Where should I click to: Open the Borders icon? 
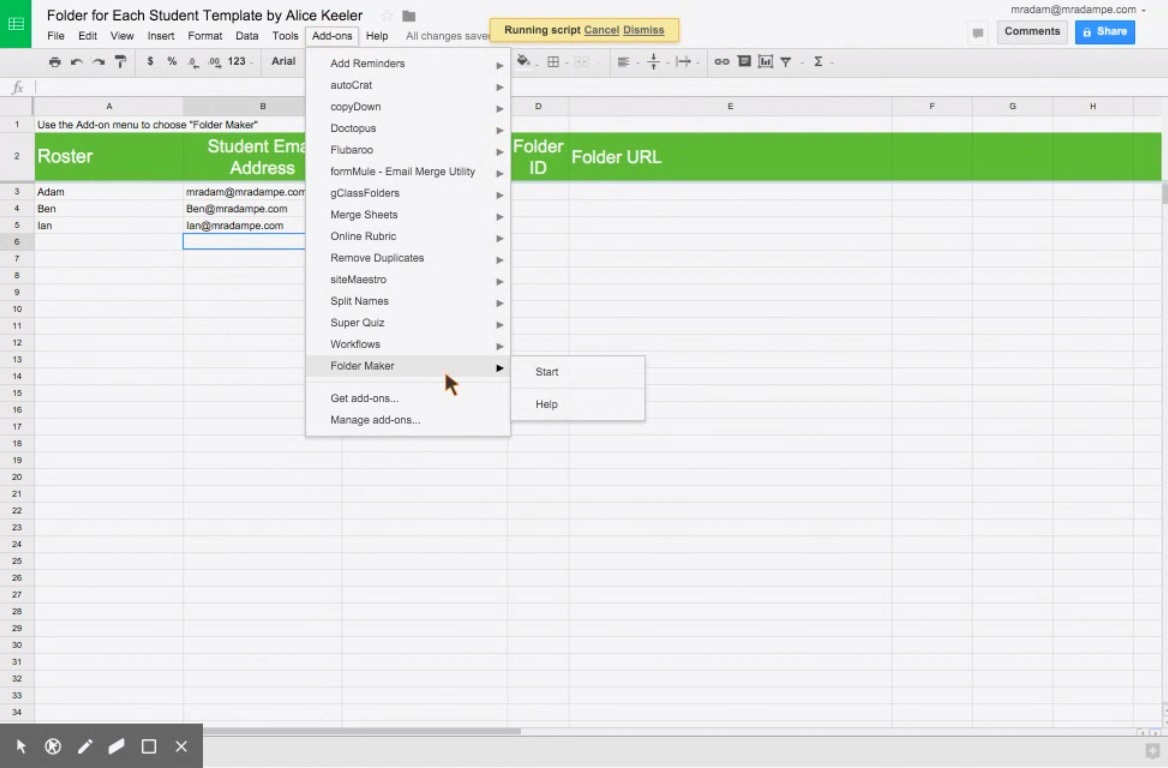click(x=553, y=62)
